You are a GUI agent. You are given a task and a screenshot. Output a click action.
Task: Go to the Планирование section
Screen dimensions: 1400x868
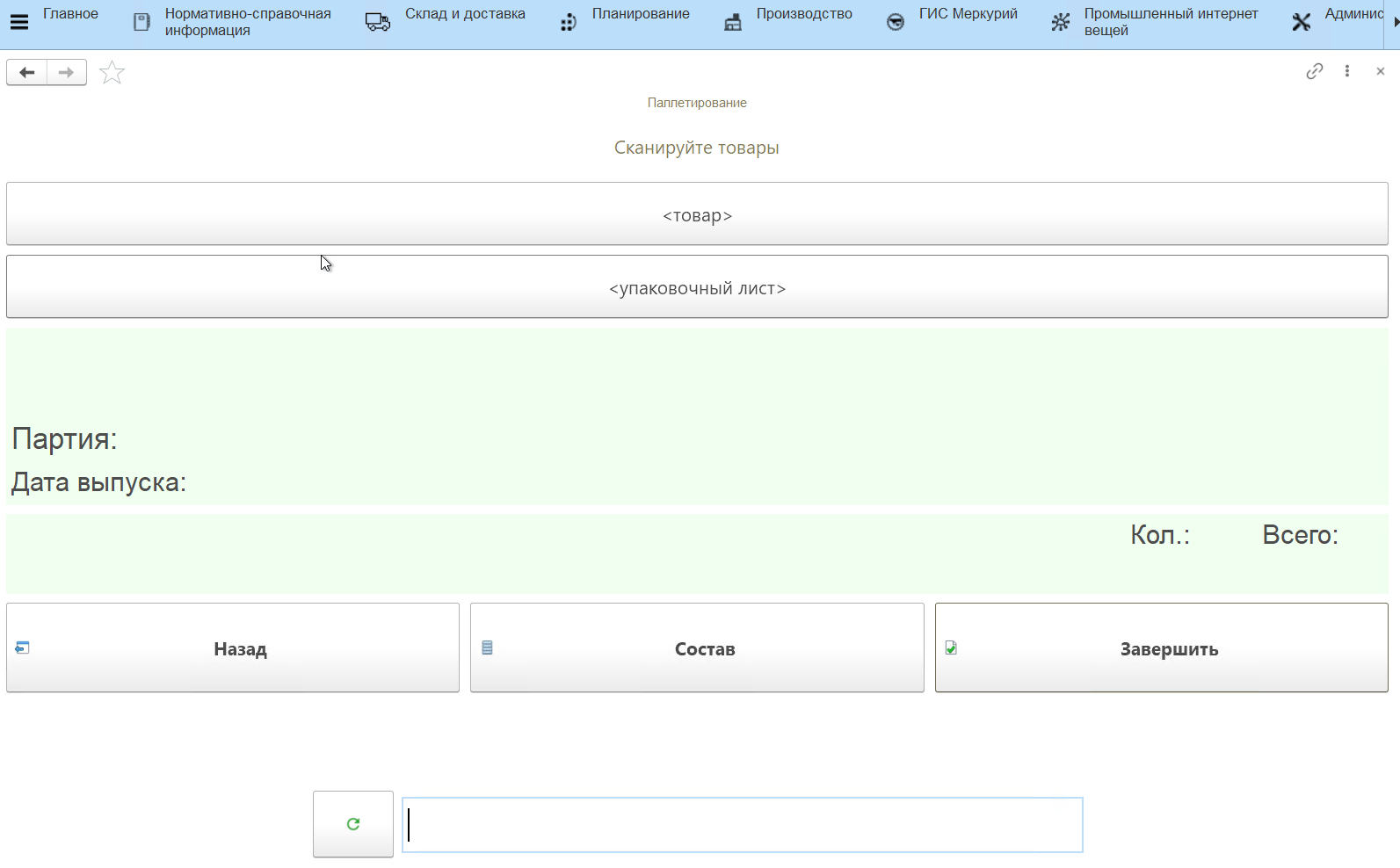(640, 14)
